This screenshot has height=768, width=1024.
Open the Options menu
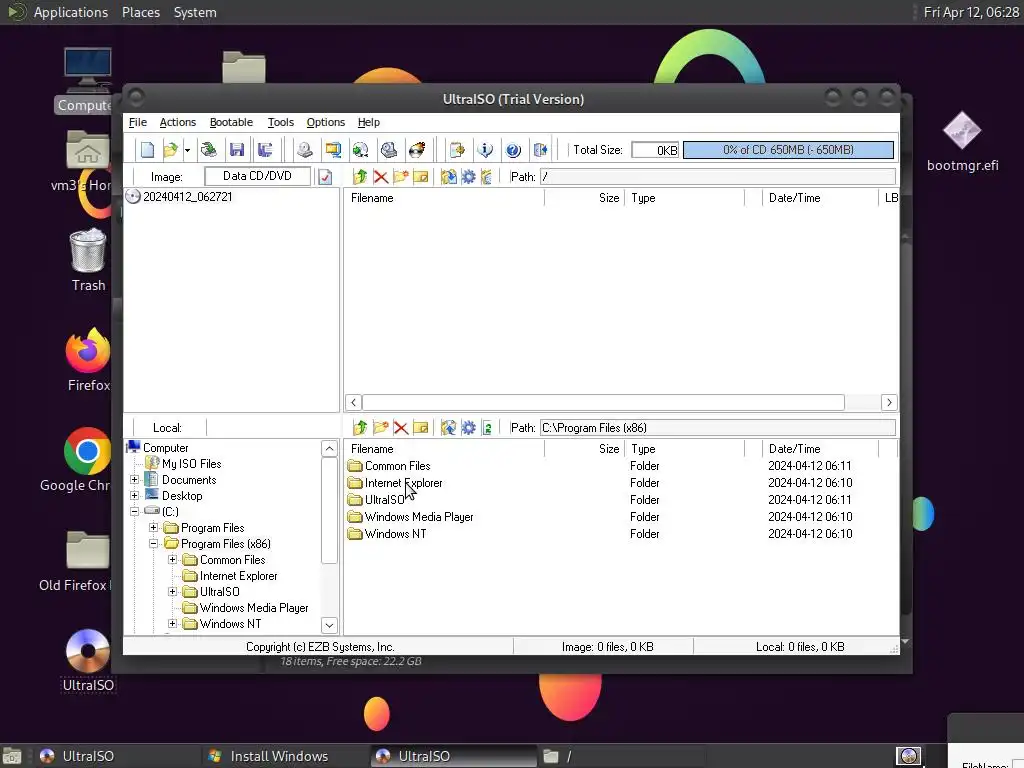pos(326,122)
